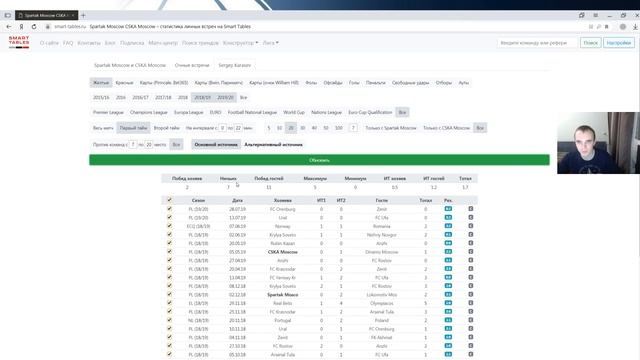This screenshot has height=360, width=640.
Task: Expand the Конструктор dropdown menu
Action: tap(240, 43)
